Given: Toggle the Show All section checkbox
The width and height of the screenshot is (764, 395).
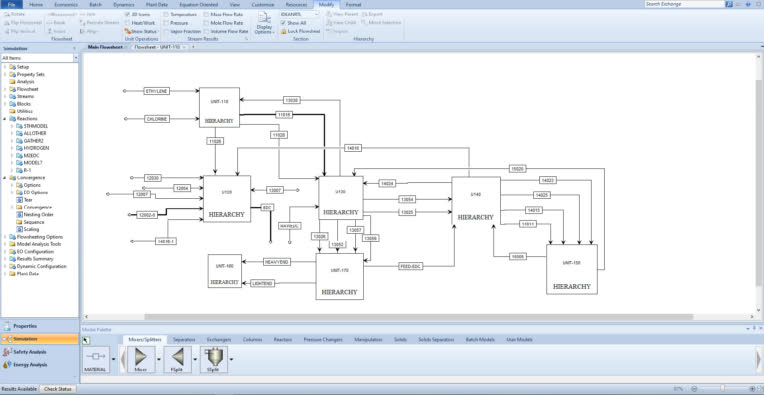Looking at the screenshot, I should (x=283, y=23).
